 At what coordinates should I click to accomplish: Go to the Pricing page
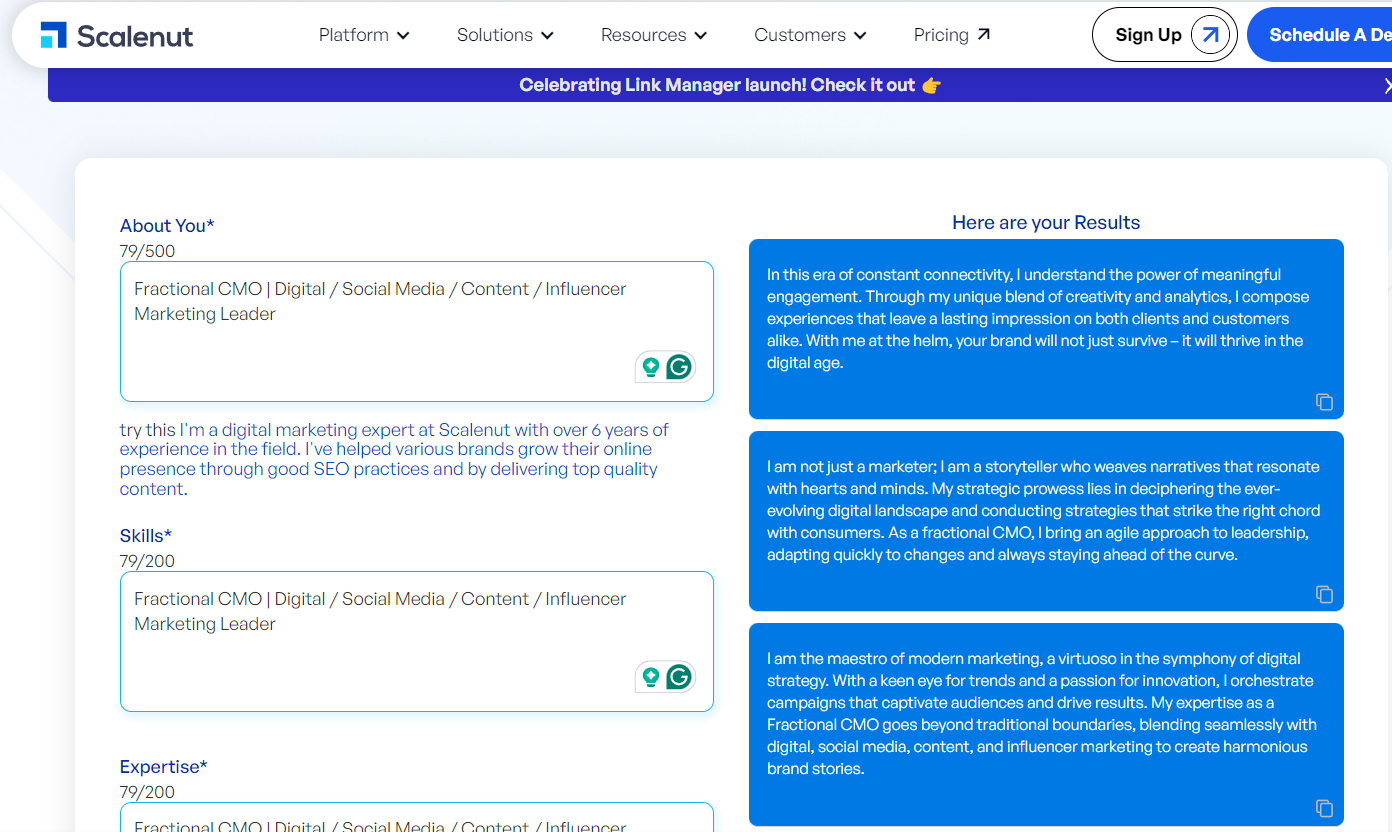point(951,35)
